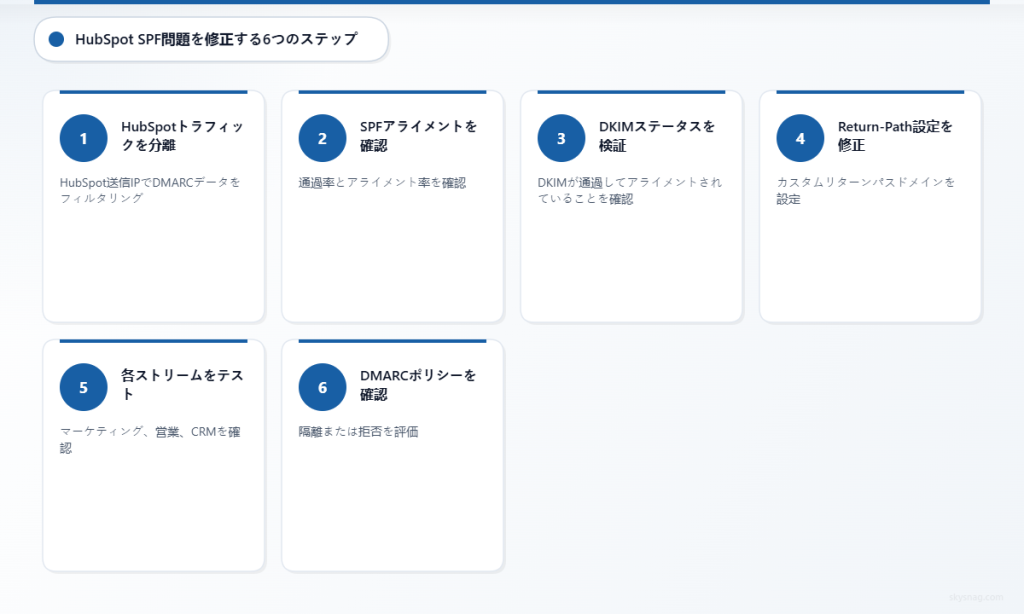This screenshot has height=614, width=1024.
Task: Click the title 'DKIMステータスを検証'
Action: (x=657, y=136)
